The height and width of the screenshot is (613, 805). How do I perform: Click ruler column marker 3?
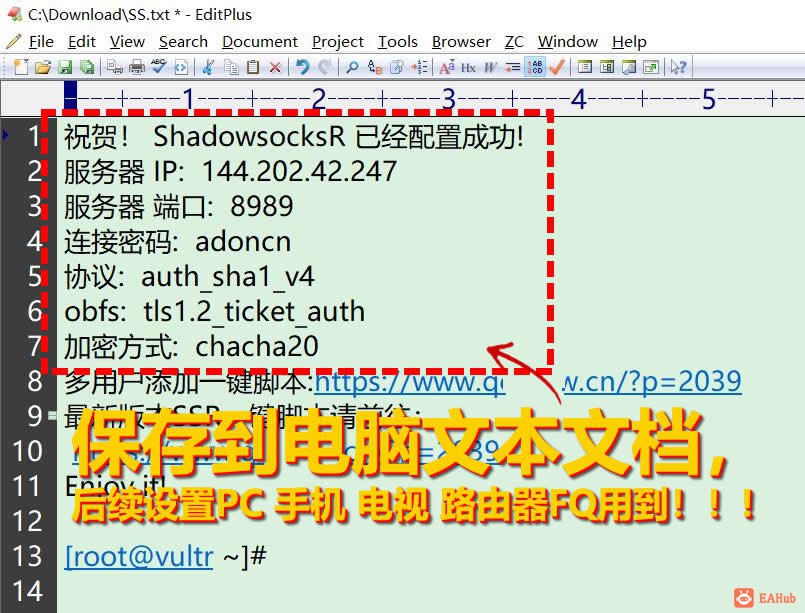[449, 99]
